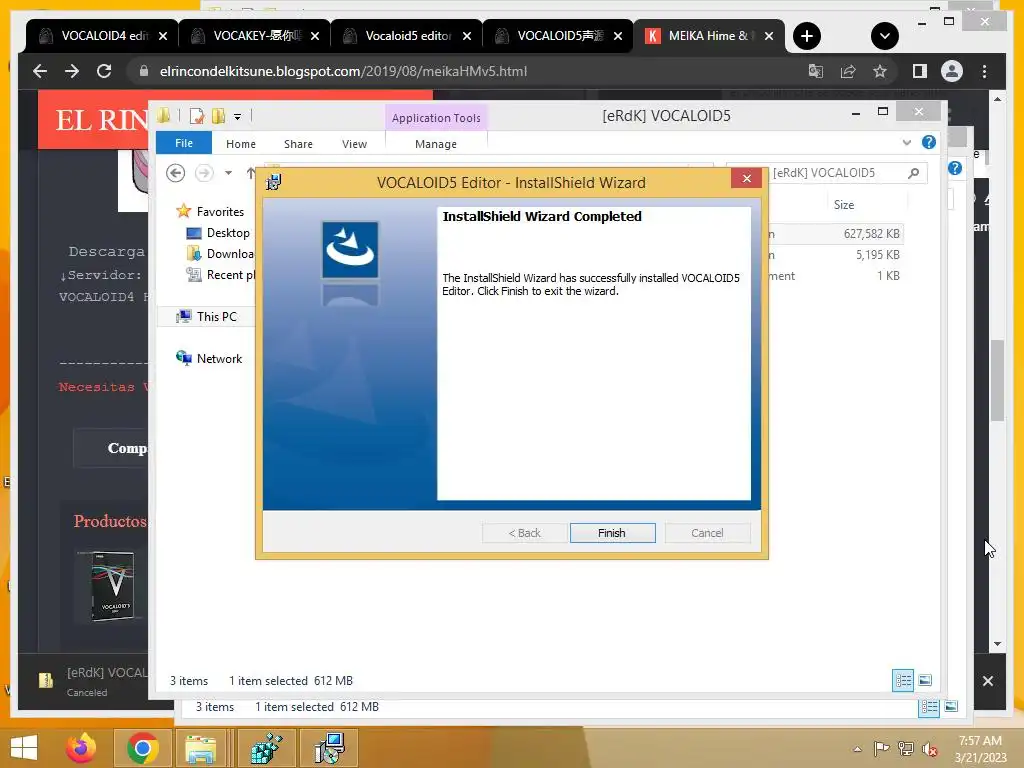Open the Manage ribbon tab
Viewport: 1024px width, 768px height.
click(436, 144)
